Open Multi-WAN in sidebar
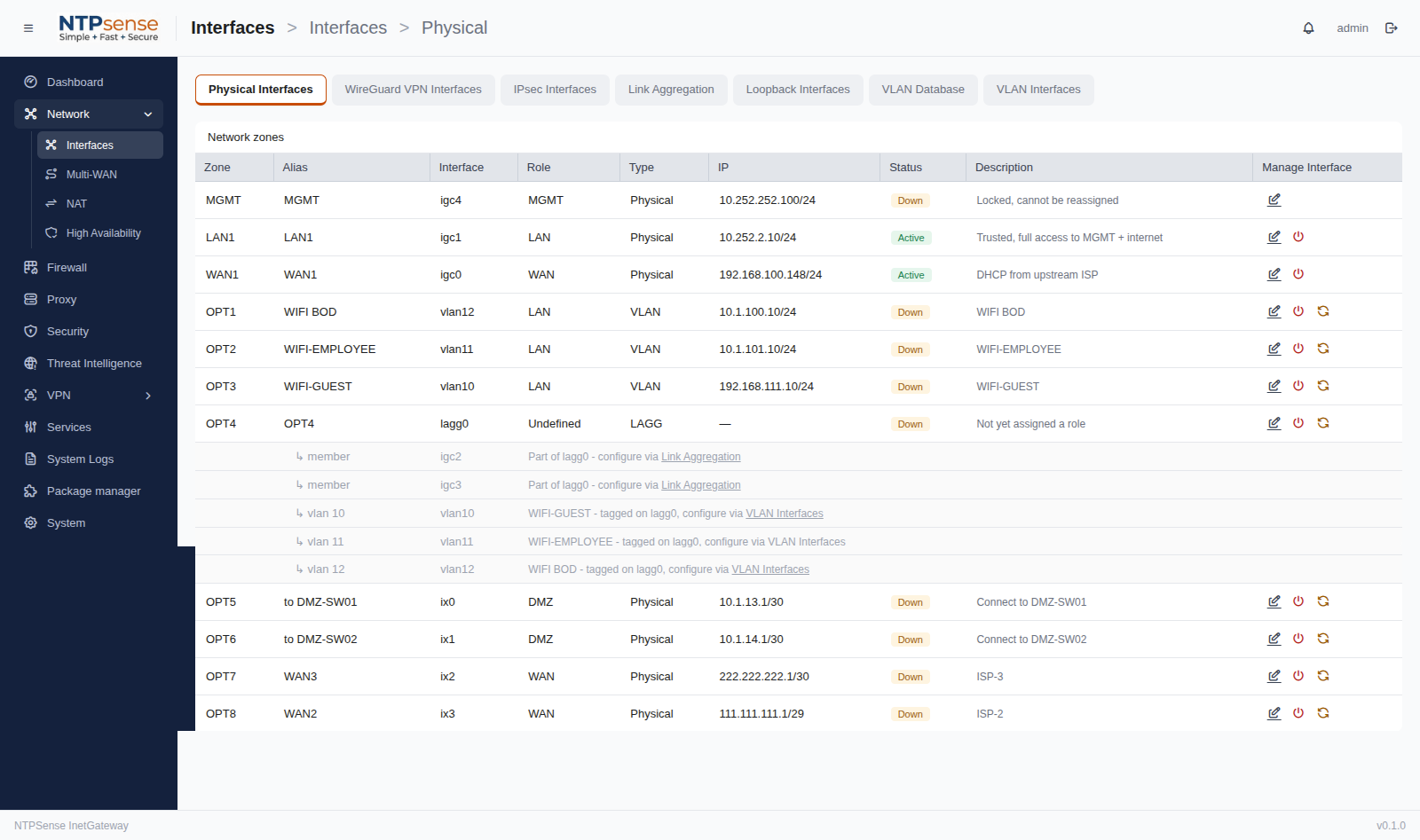The height and width of the screenshot is (840, 1420). tap(99, 175)
